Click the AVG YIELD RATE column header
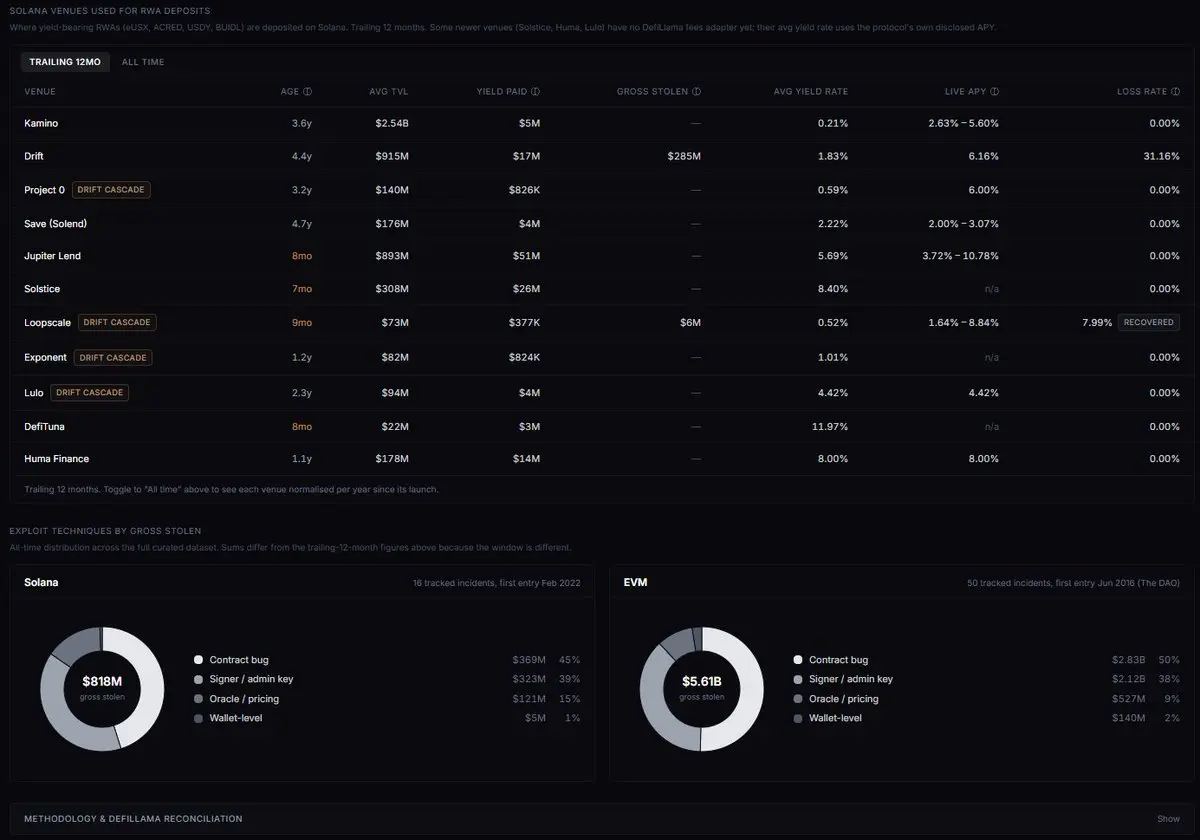The image size is (1200, 840). [811, 91]
